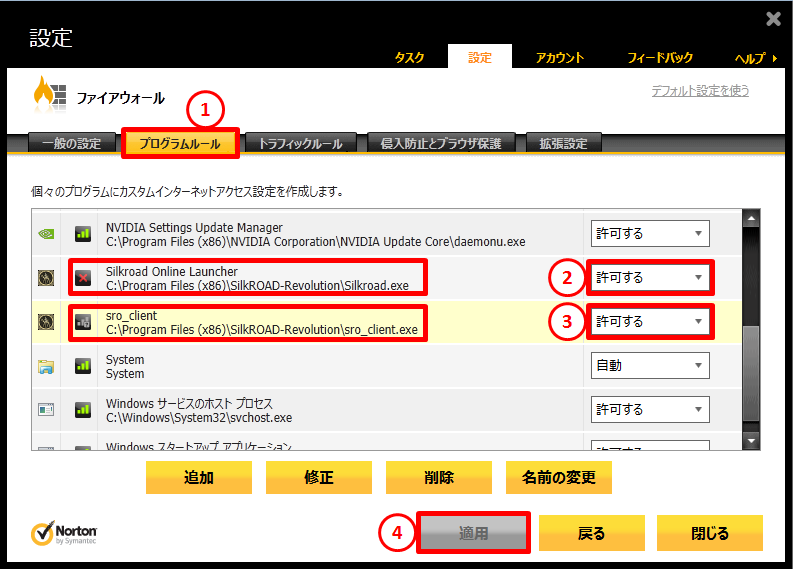Click the 削除 button
The height and width of the screenshot is (569, 793).
[438, 477]
